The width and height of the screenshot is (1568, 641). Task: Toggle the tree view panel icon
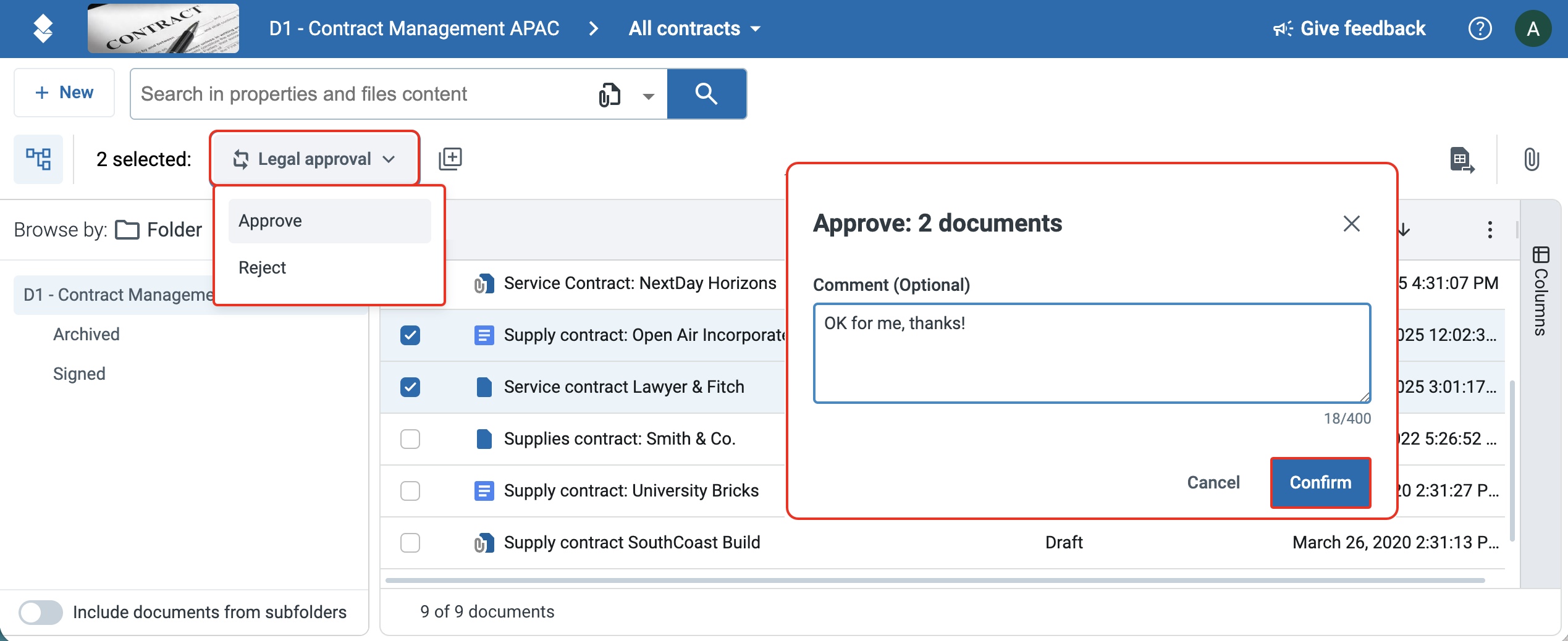[x=38, y=159]
